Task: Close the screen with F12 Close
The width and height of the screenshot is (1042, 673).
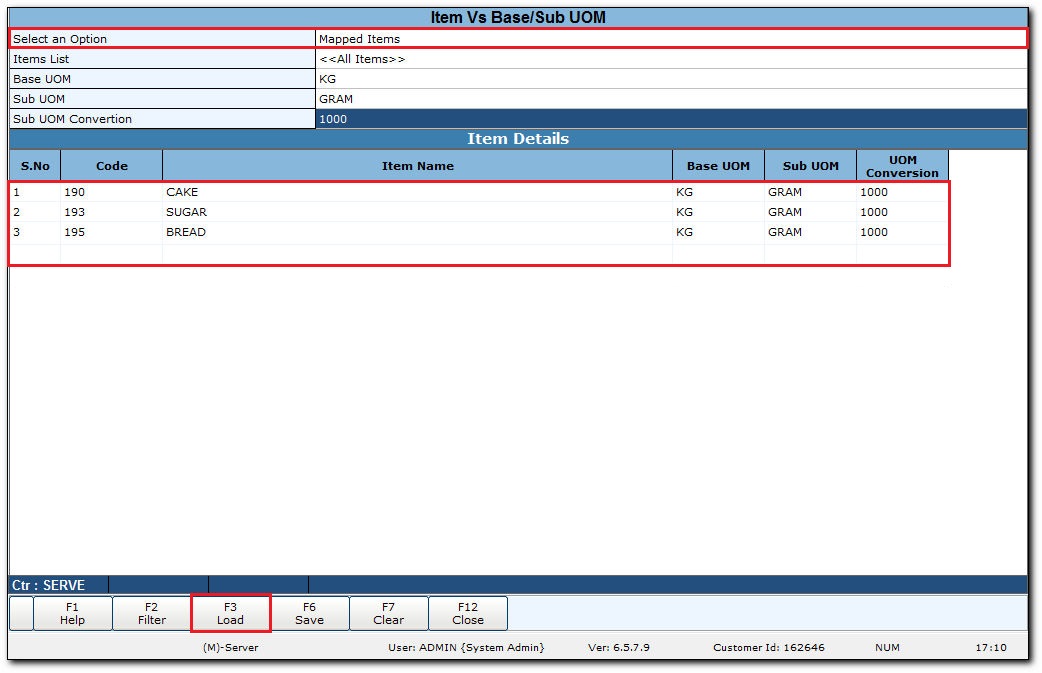Action: coord(468,613)
